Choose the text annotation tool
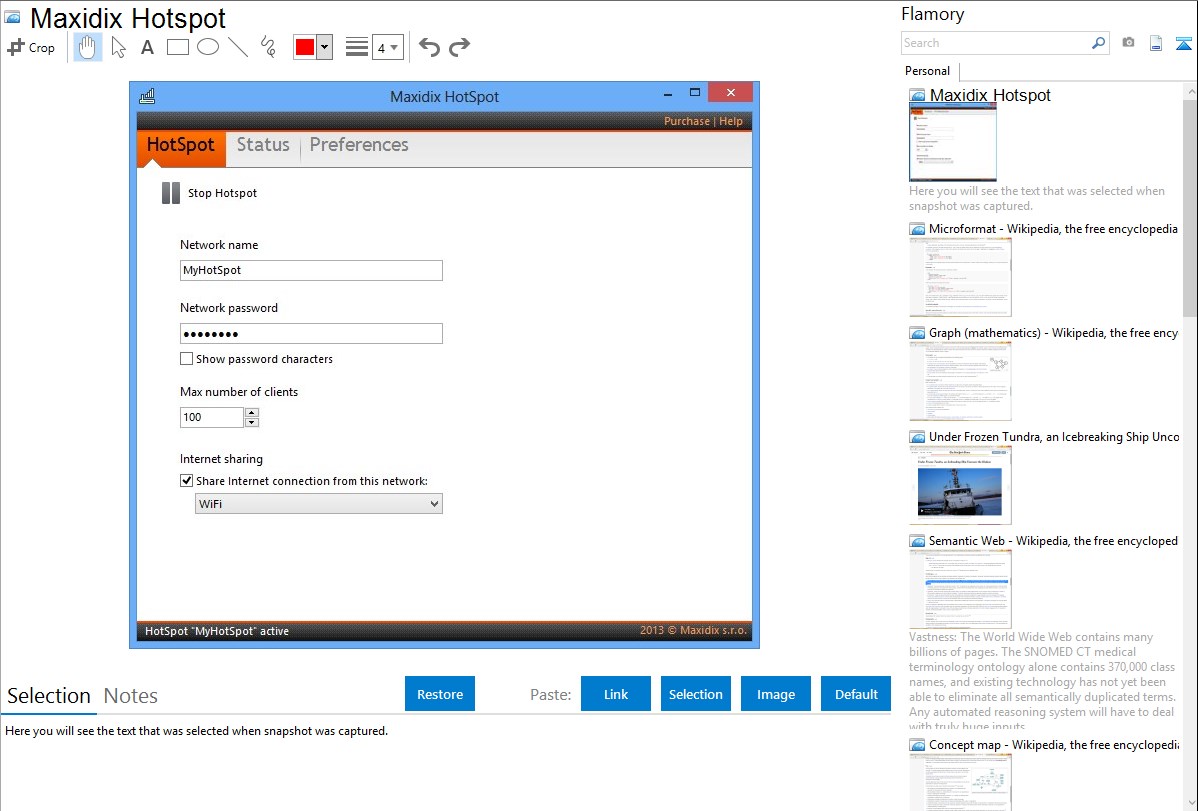Image resolution: width=1198 pixels, height=811 pixels. tap(147, 47)
